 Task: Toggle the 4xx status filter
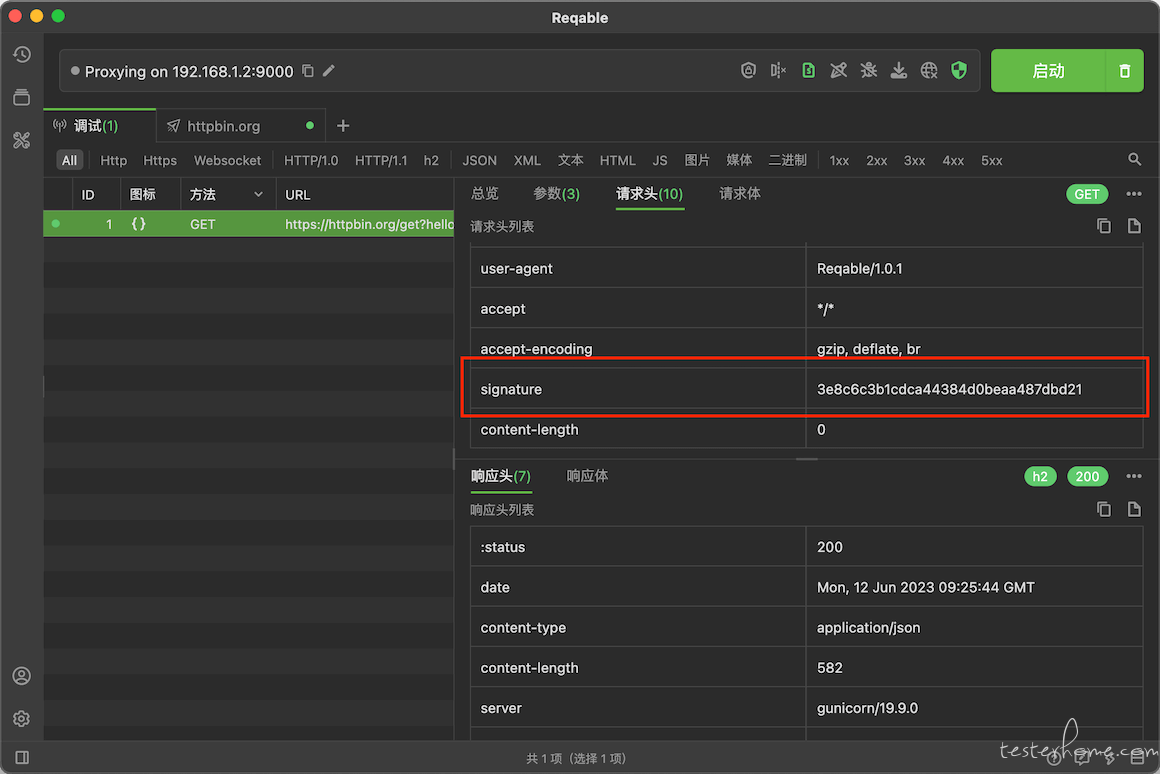tap(953, 161)
